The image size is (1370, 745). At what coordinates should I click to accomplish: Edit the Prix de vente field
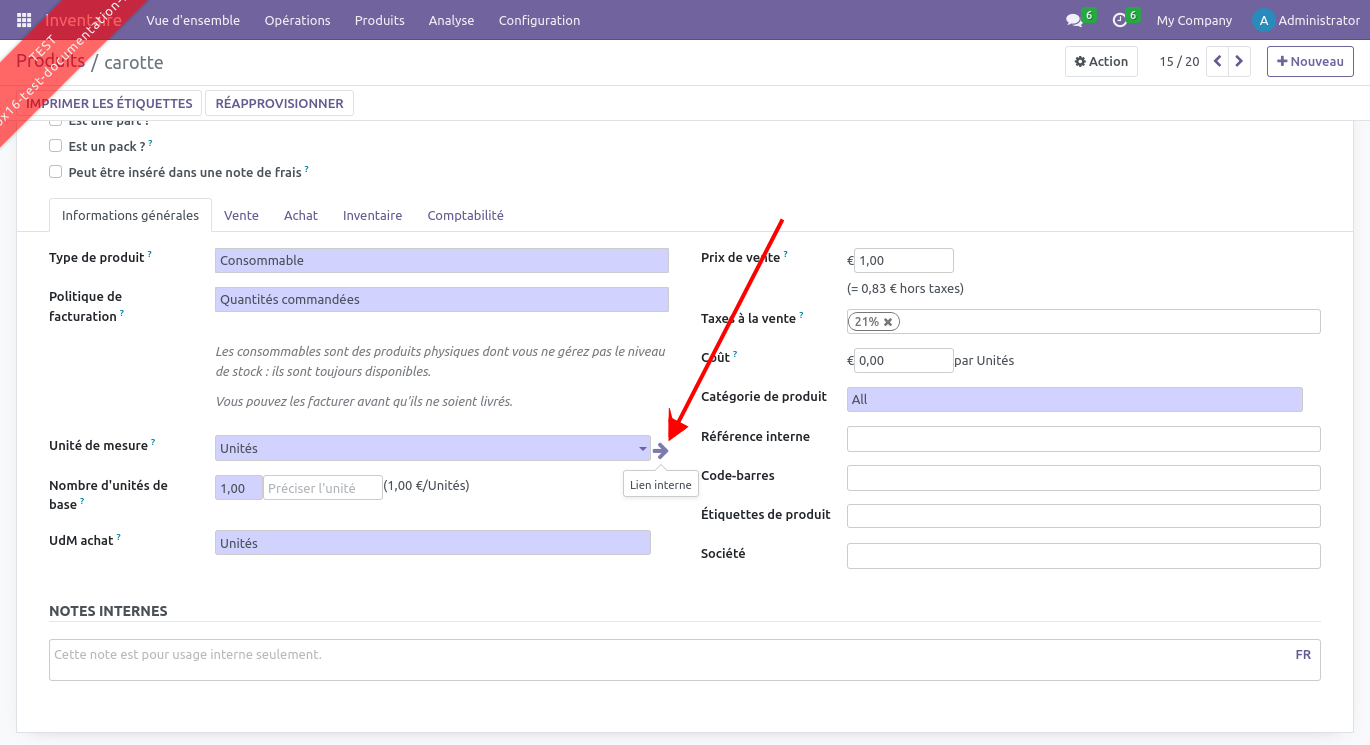pyautogui.click(x=904, y=260)
